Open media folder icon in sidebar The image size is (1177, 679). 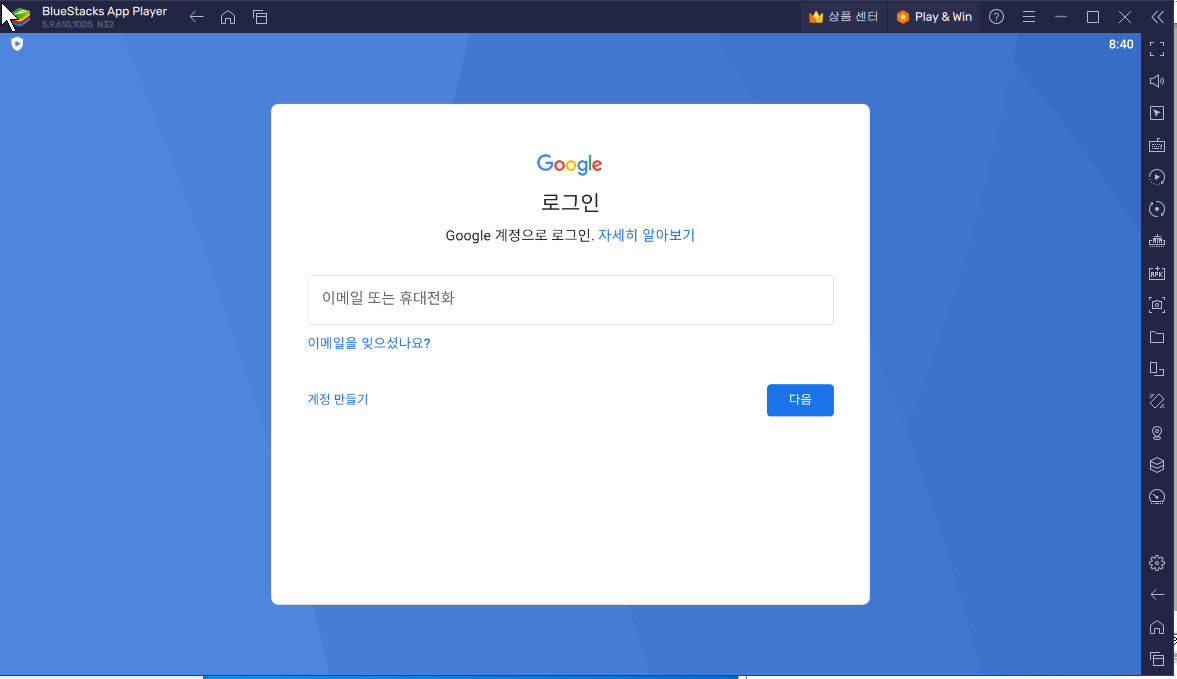(1157, 337)
